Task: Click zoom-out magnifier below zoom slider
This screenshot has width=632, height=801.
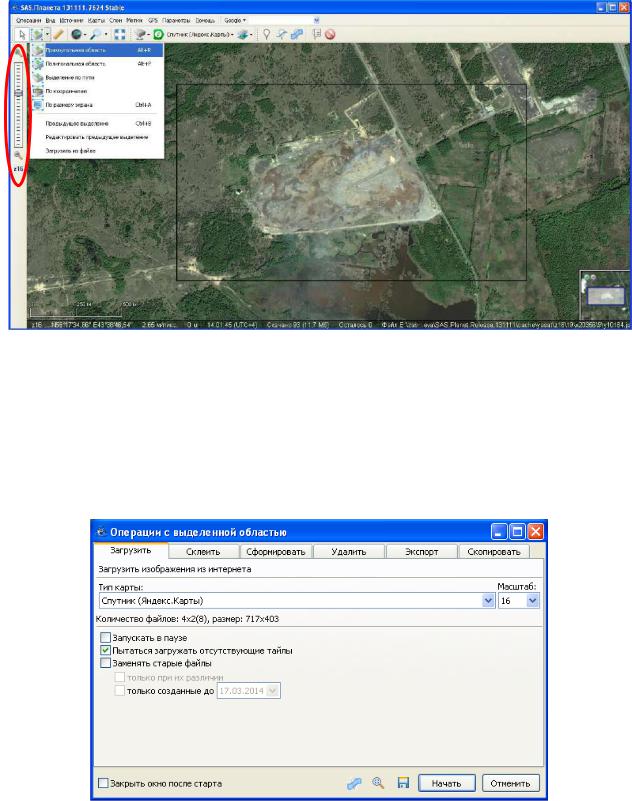Action: pyautogui.click(x=18, y=155)
